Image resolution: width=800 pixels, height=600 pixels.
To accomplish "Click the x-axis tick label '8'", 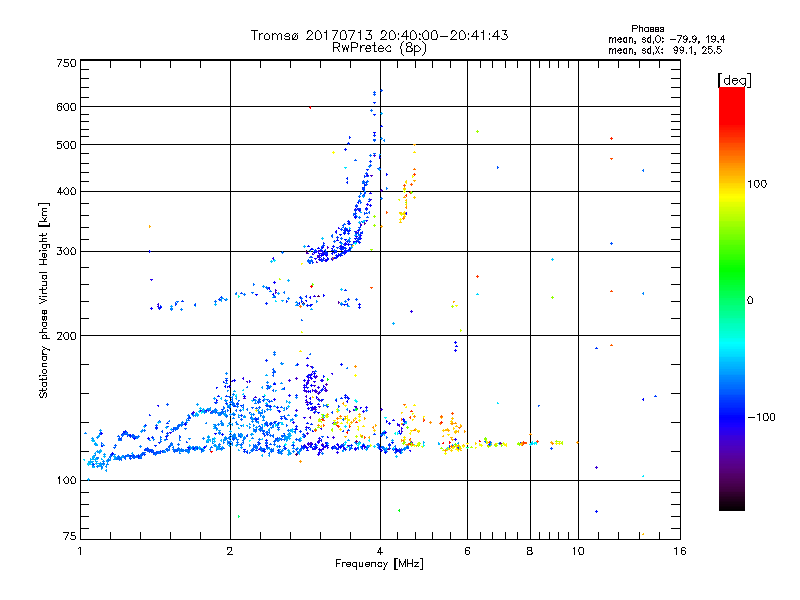I will tap(530, 551).
